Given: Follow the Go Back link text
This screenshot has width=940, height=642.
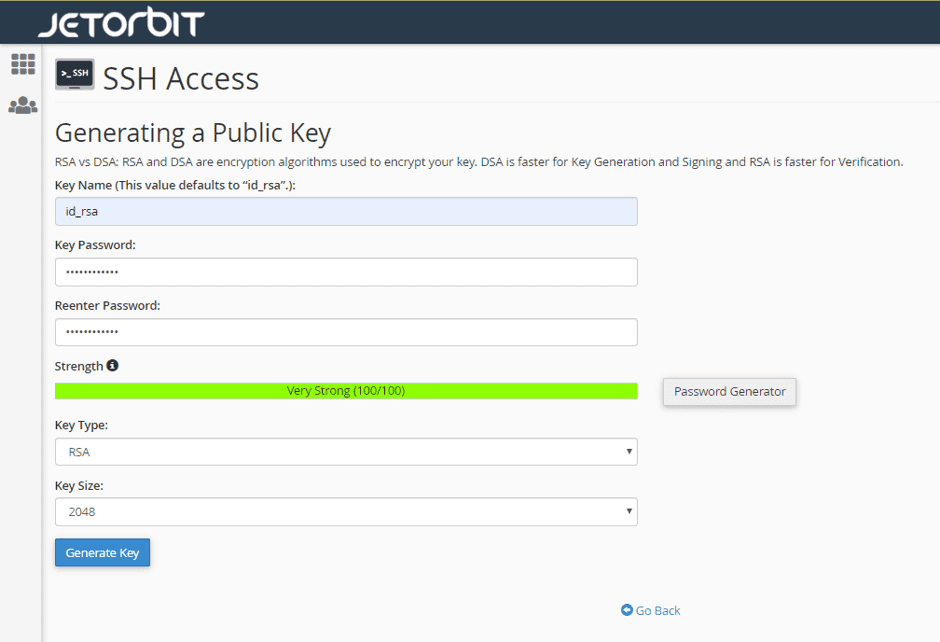Looking at the screenshot, I should [658, 610].
